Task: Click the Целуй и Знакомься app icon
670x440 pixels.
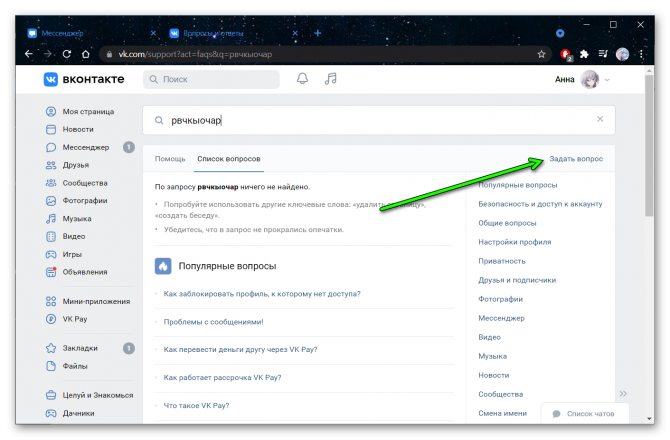Action: (x=51, y=395)
